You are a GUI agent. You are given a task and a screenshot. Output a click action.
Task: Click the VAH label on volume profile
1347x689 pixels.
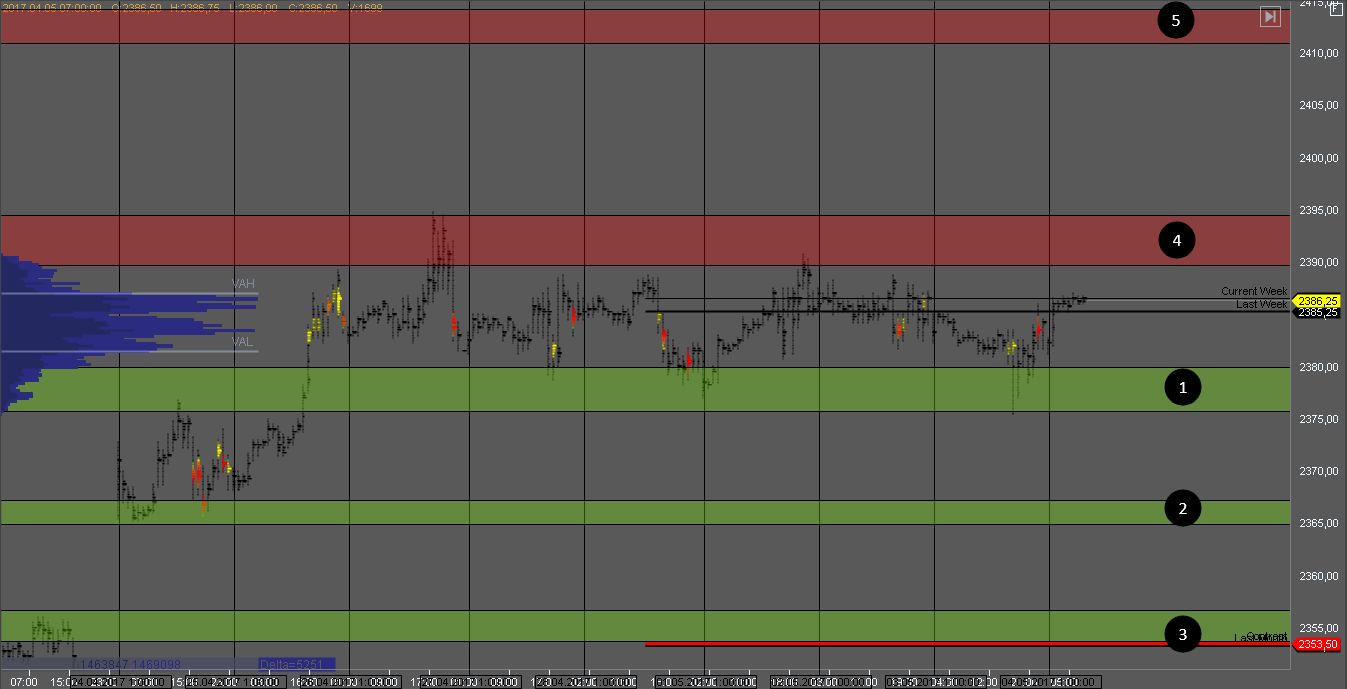point(243,284)
